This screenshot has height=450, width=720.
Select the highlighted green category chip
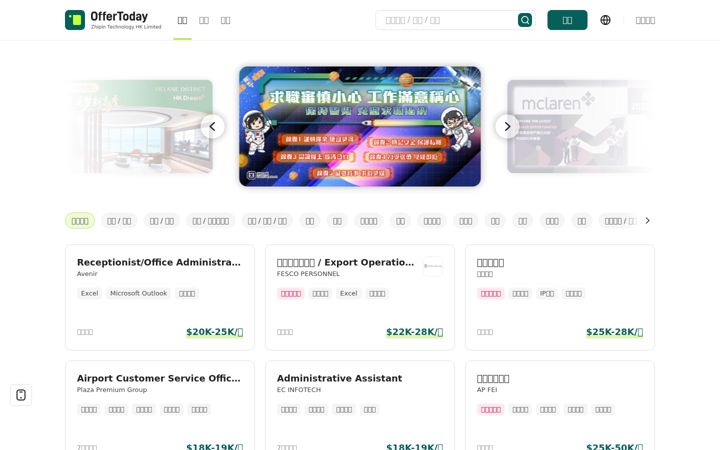[80, 221]
